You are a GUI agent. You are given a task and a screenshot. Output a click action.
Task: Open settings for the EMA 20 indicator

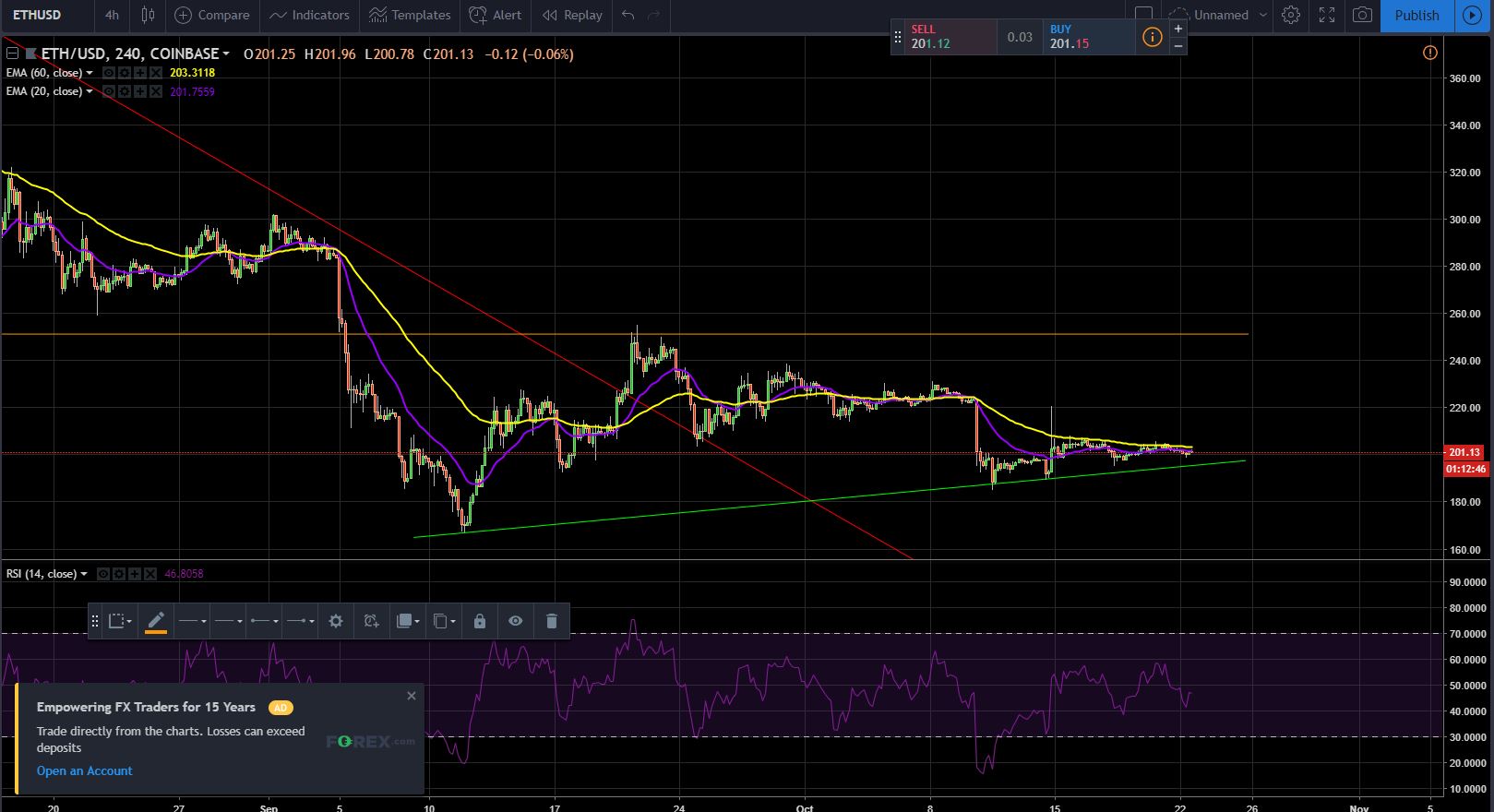click(125, 91)
